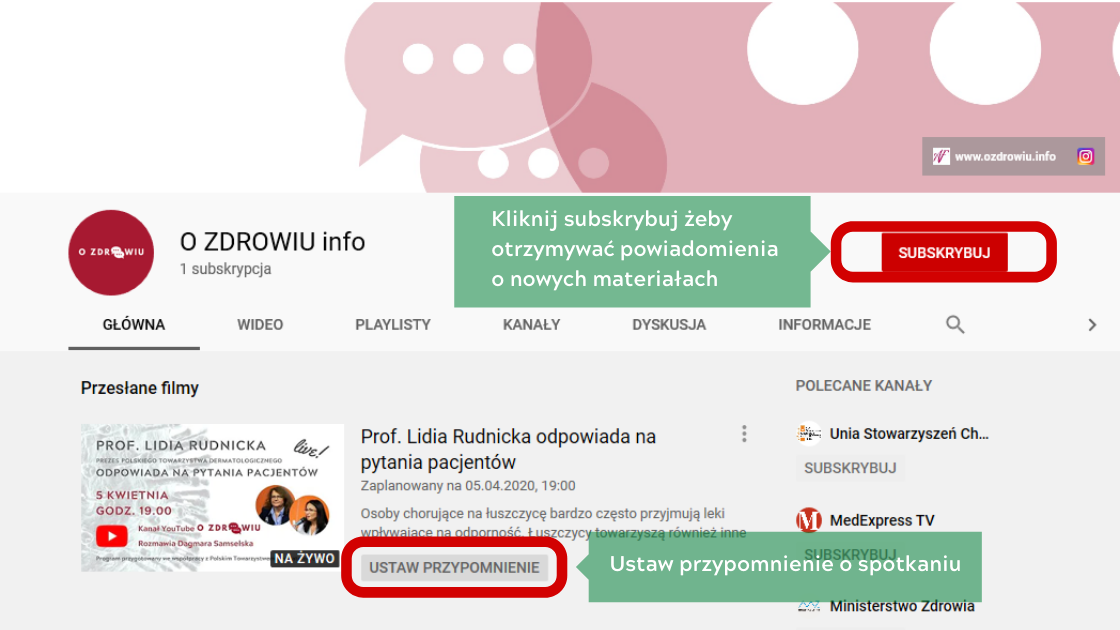Expand more tabs with the right chevron
1120x630 pixels.
click(1093, 324)
